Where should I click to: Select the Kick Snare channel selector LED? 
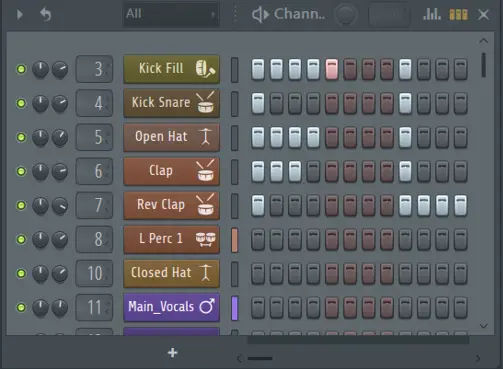pyautogui.click(x=235, y=104)
